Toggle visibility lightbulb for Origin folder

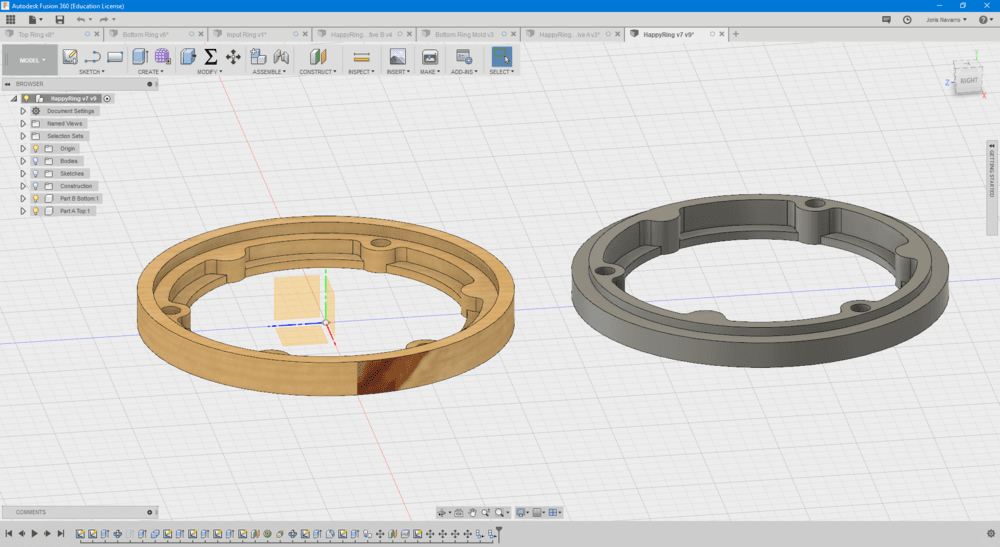tap(35, 148)
